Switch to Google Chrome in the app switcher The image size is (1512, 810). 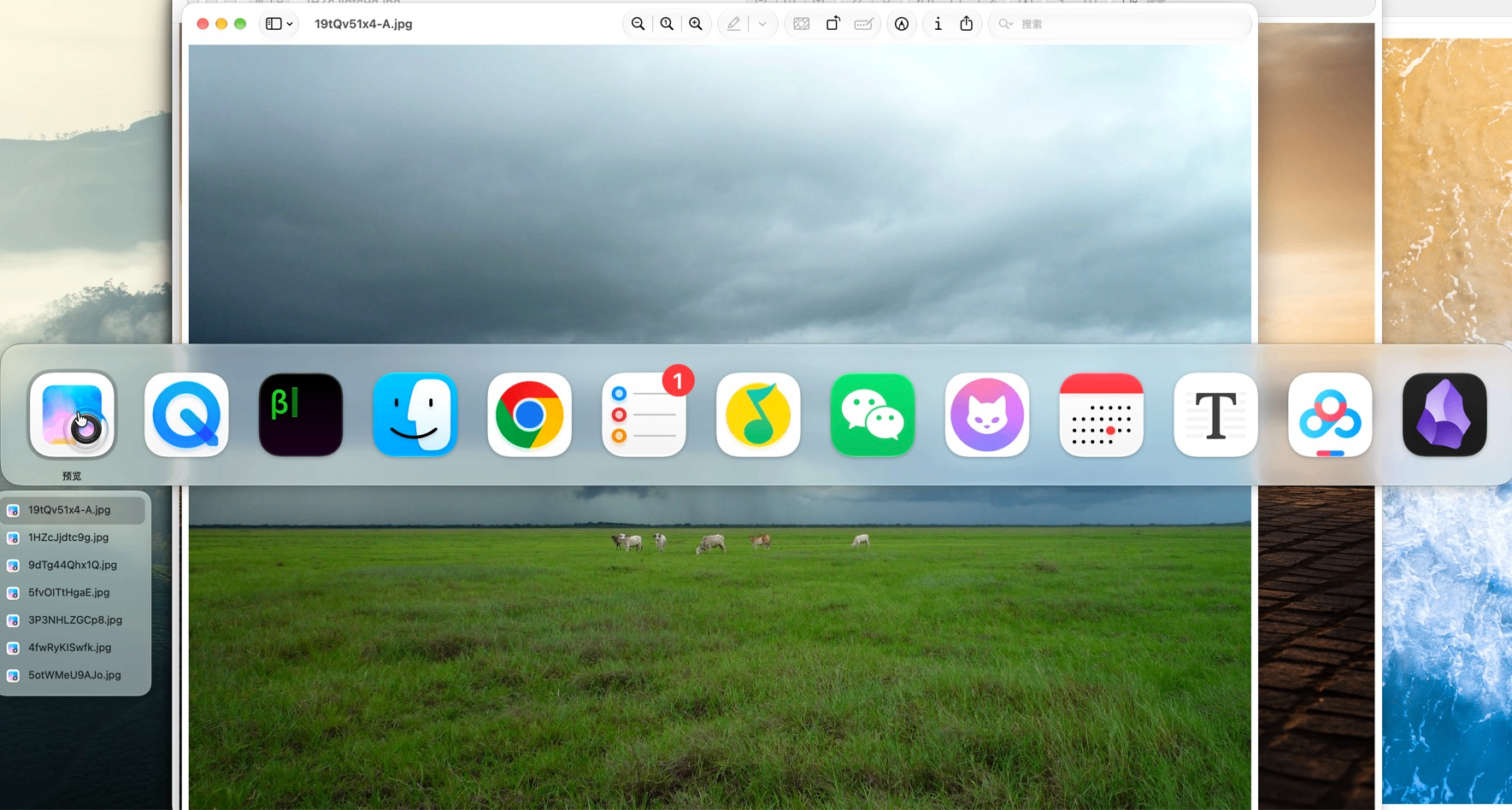click(530, 414)
